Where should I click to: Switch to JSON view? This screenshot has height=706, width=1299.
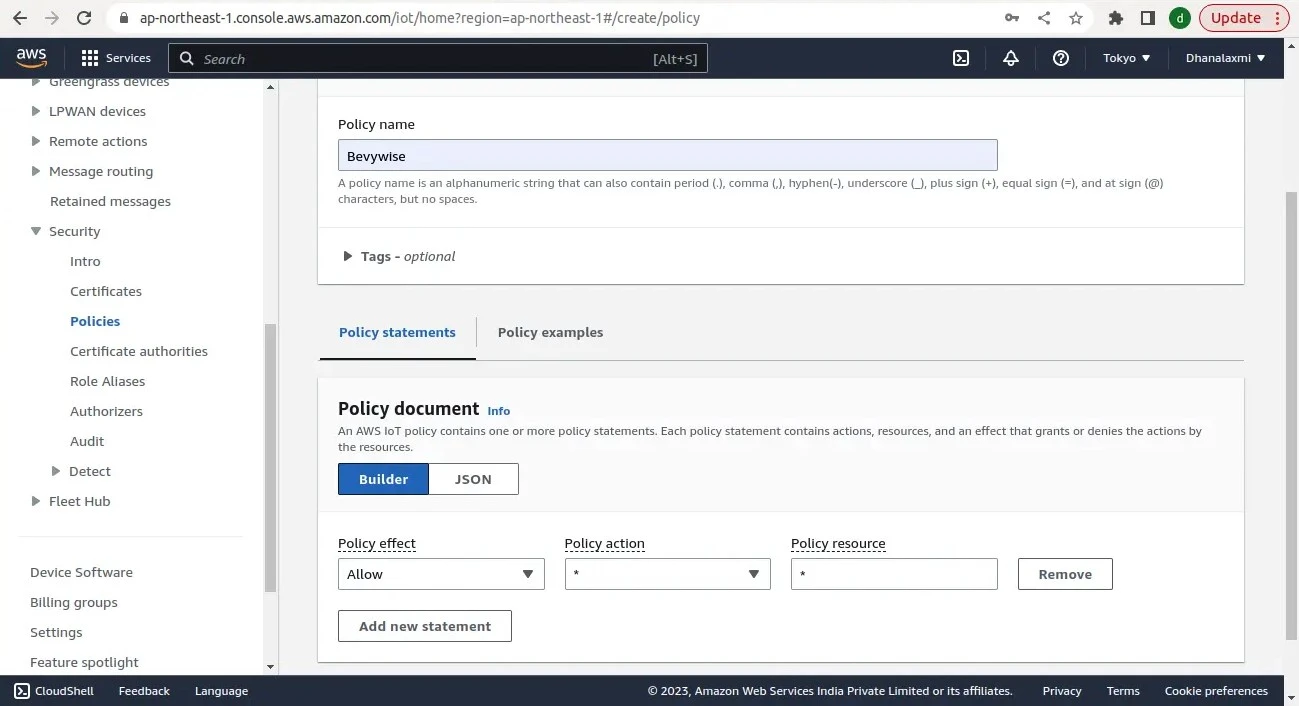[473, 479]
